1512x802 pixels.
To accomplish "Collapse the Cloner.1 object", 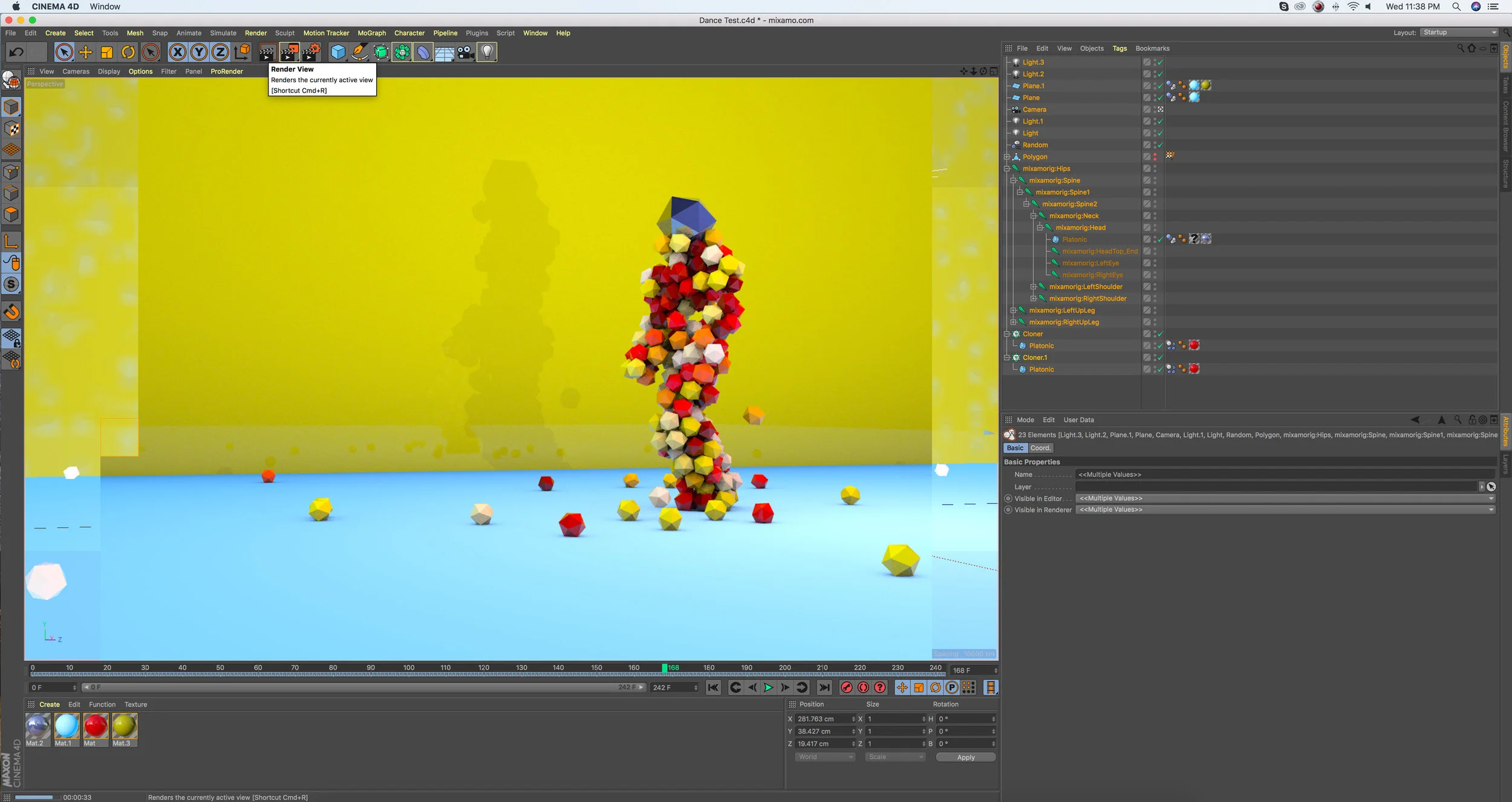I will point(1007,357).
